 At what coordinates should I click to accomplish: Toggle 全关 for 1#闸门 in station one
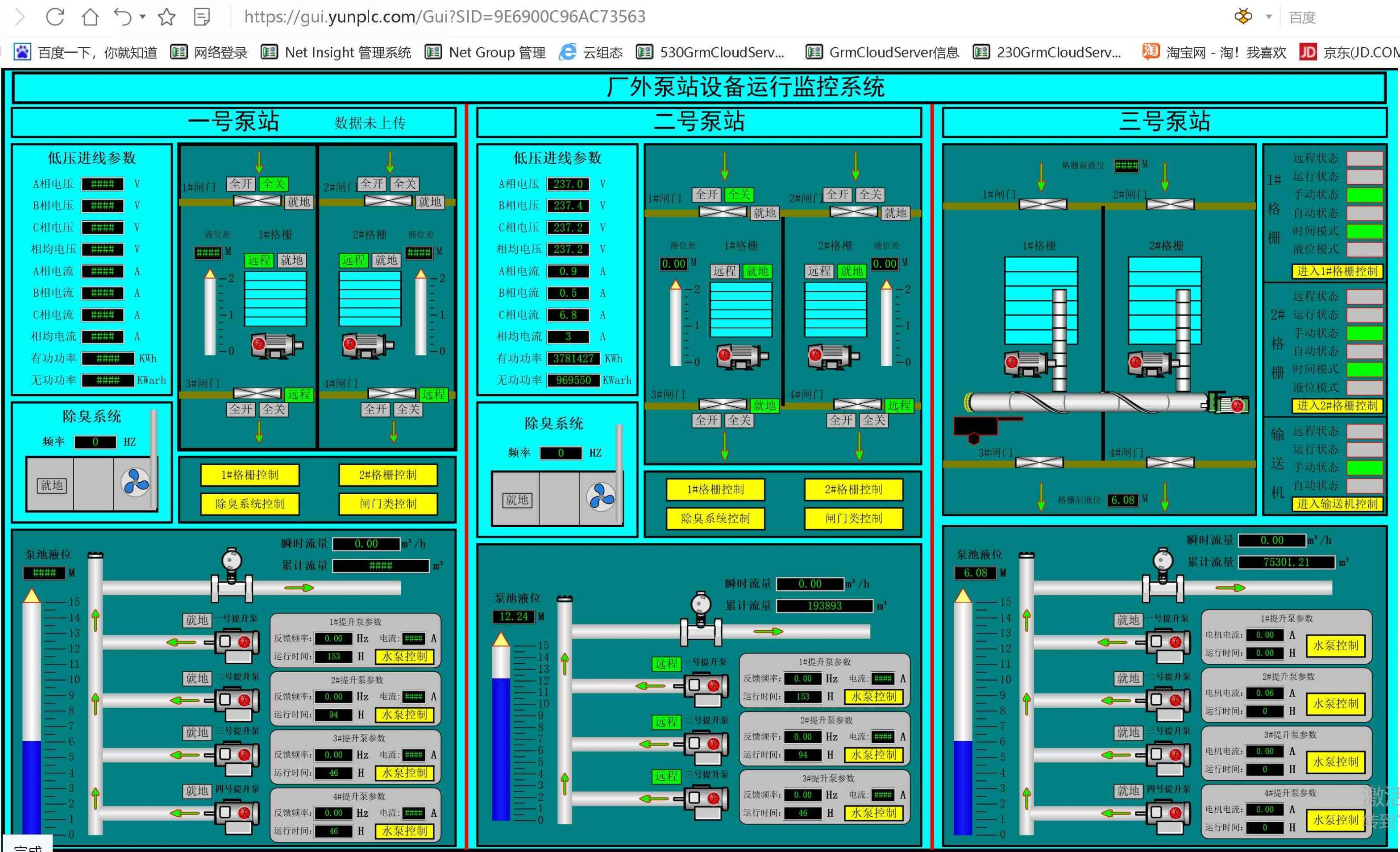click(273, 184)
